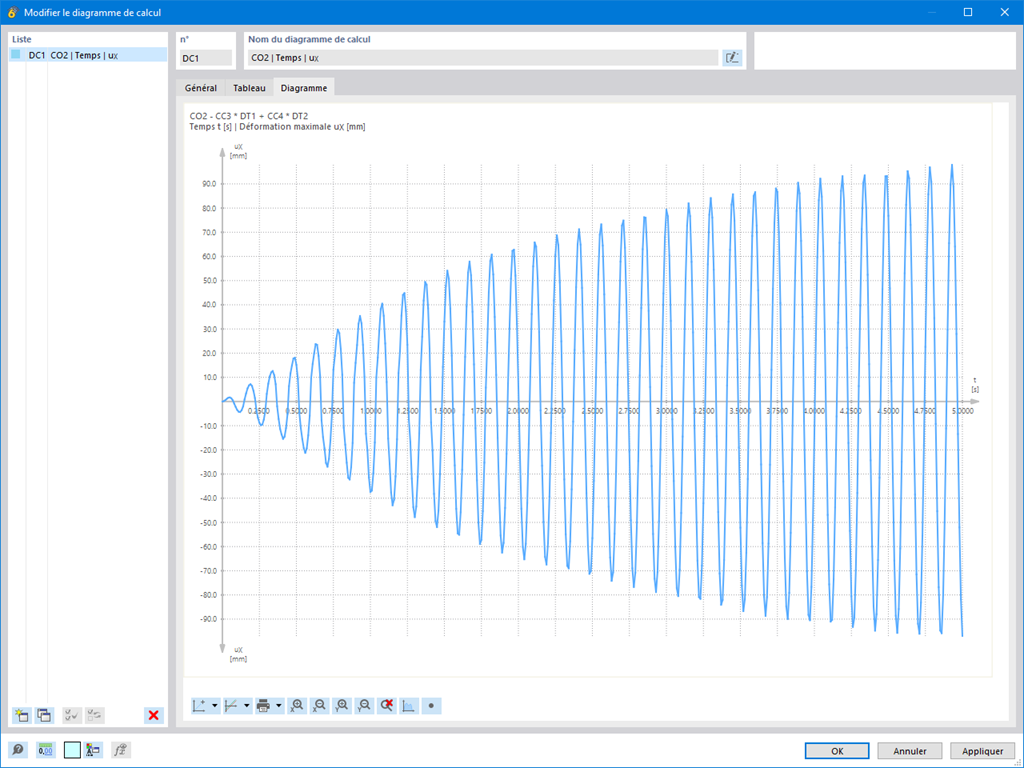
Task: Create a new calculation diagram in list
Action: 22,715
